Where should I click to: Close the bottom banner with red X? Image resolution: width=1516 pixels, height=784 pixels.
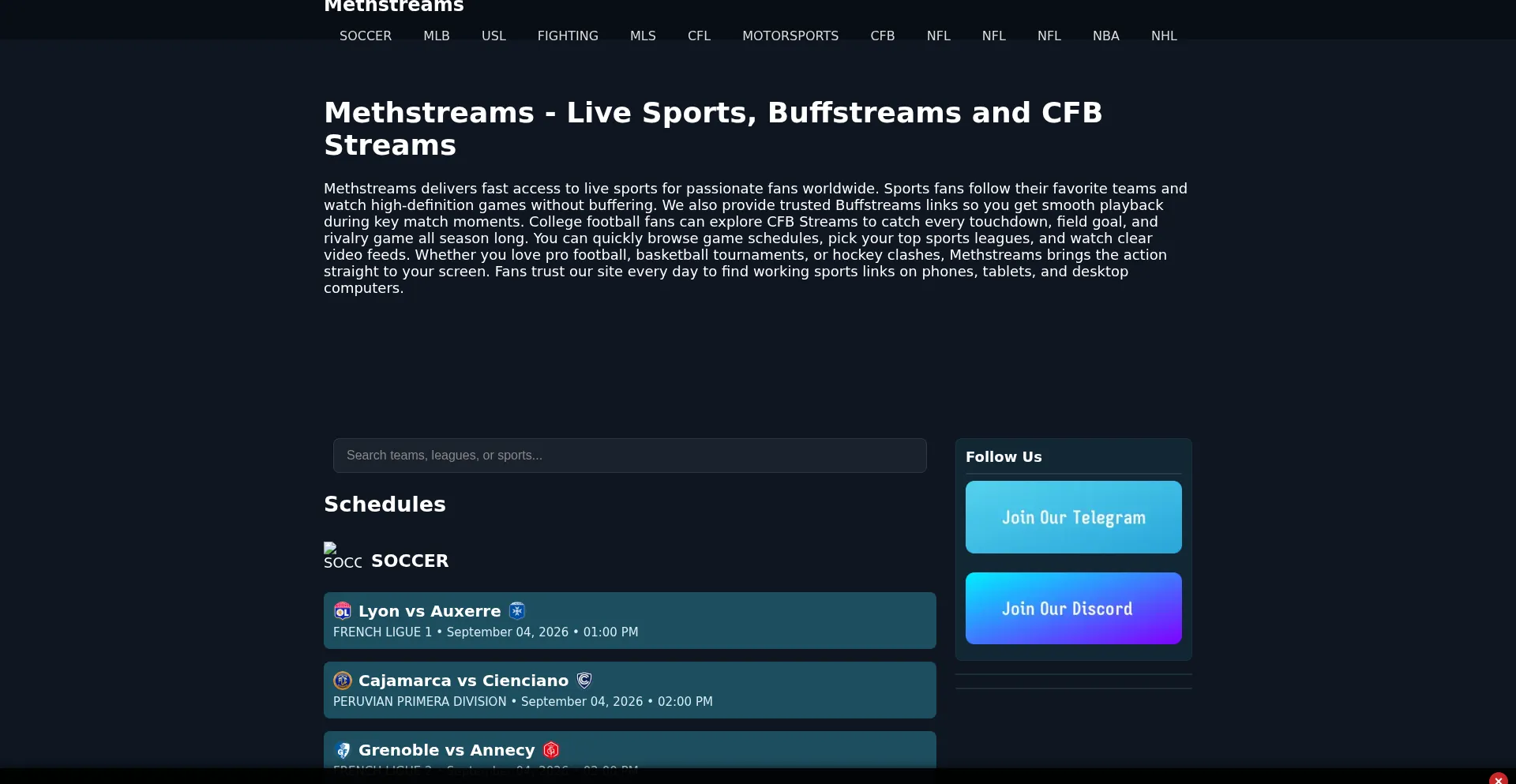click(1499, 780)
